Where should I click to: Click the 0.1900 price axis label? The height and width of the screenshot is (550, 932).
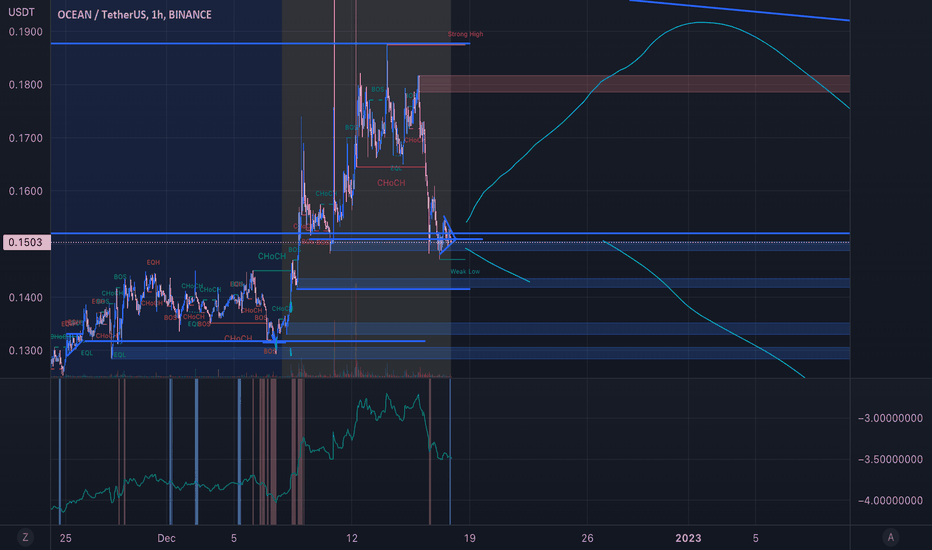[x=26, y=32]
